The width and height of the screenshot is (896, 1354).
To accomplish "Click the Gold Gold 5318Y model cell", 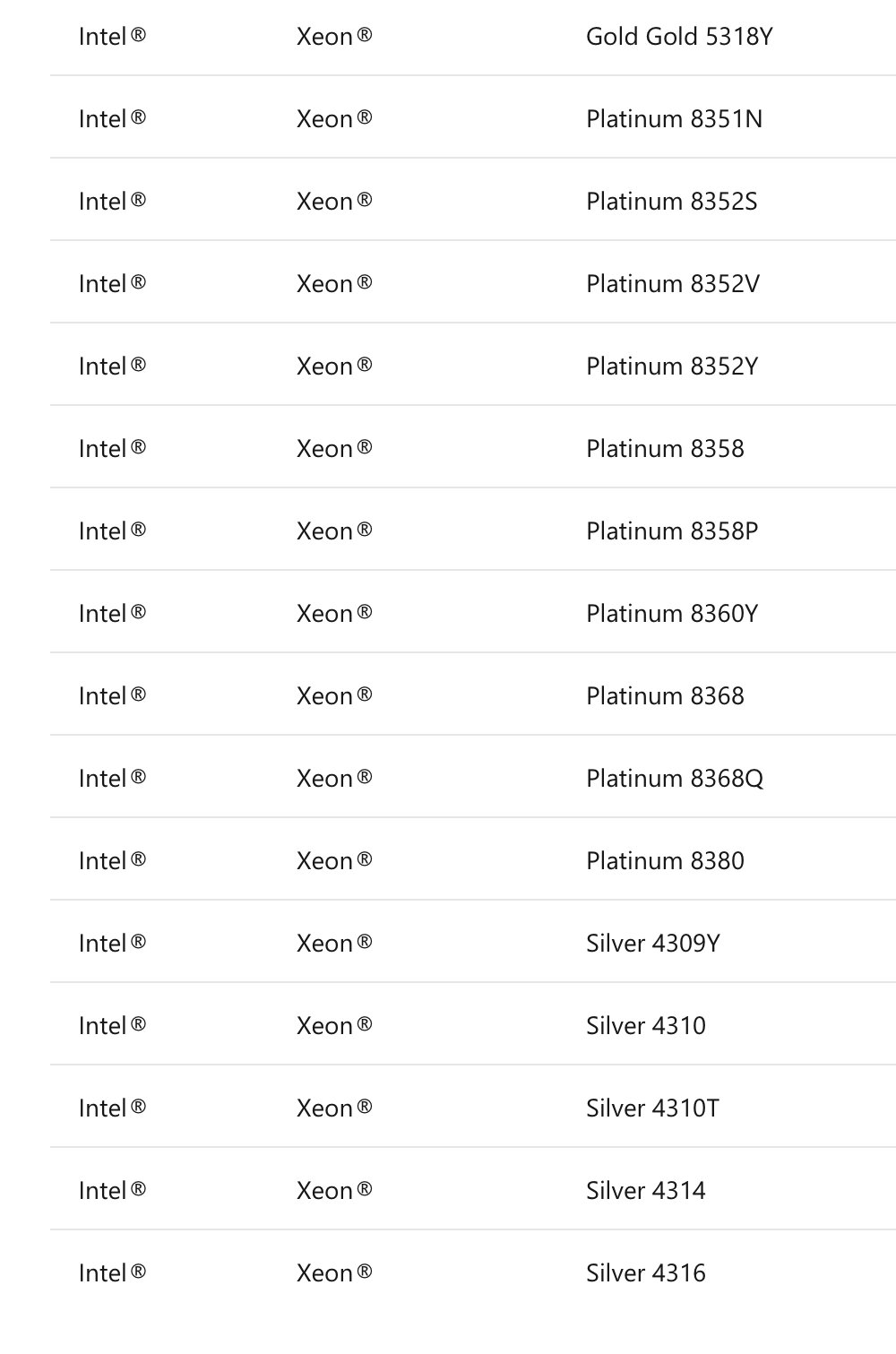I will (x=678, y=37).
